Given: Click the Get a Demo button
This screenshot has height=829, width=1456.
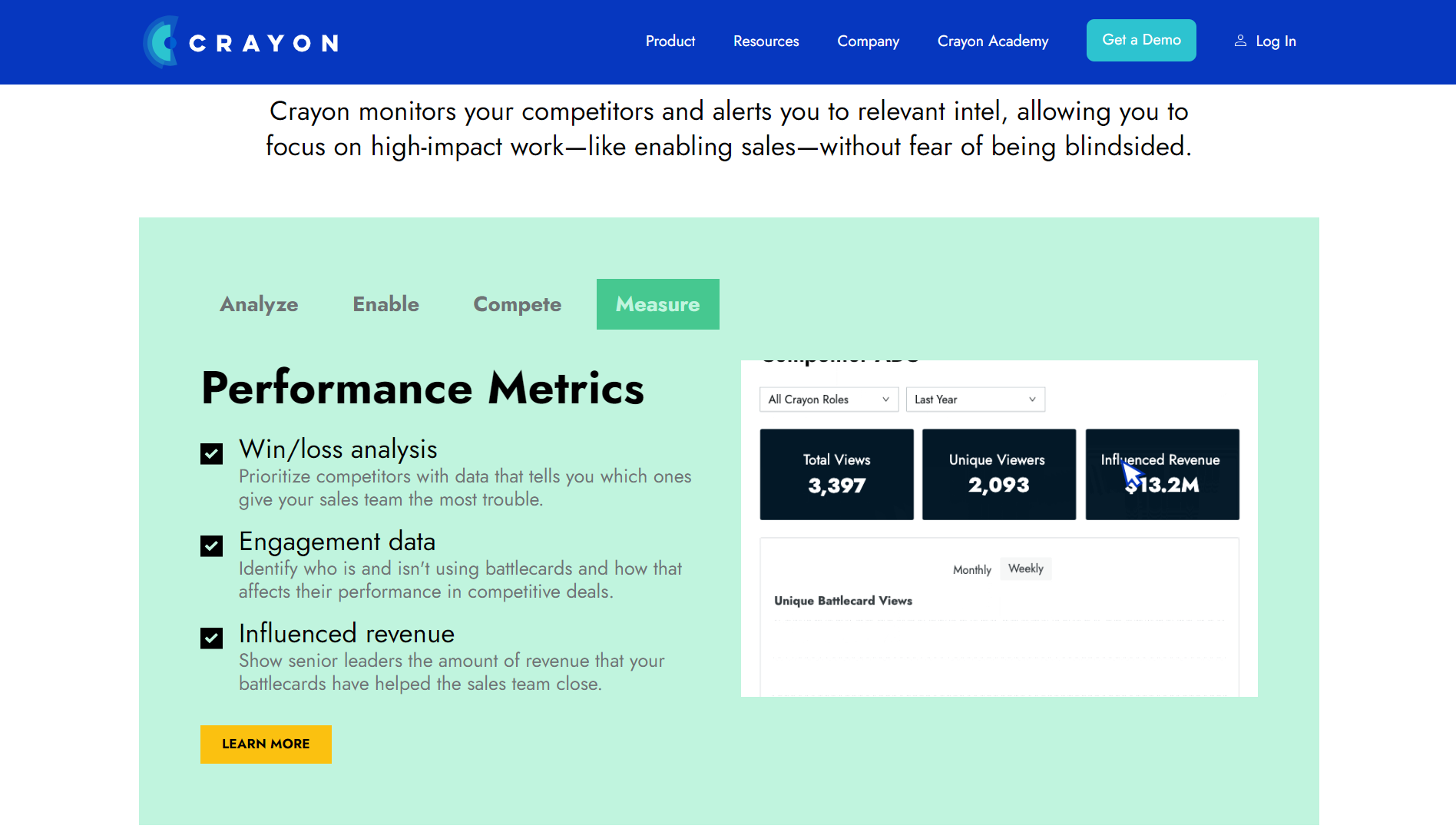Looking at the screenshot, I should click(x=1141, y=40).
